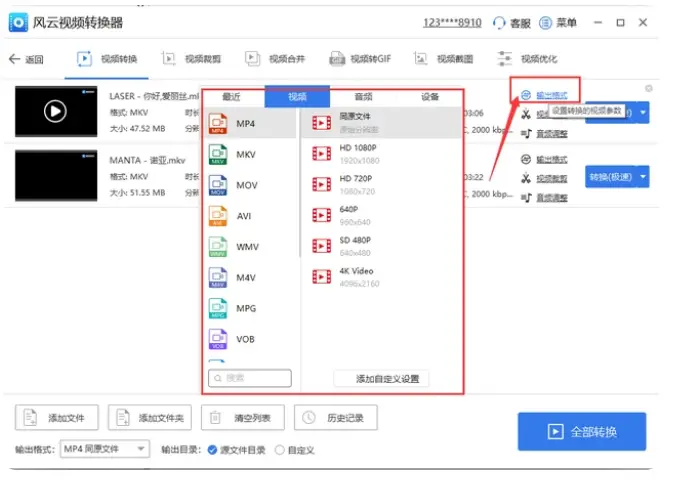Image resolution: width=674 pixels, height=490 pixels.
Task: Open 输出格式 link for MANTA file
Action: (x=552, y=160)
